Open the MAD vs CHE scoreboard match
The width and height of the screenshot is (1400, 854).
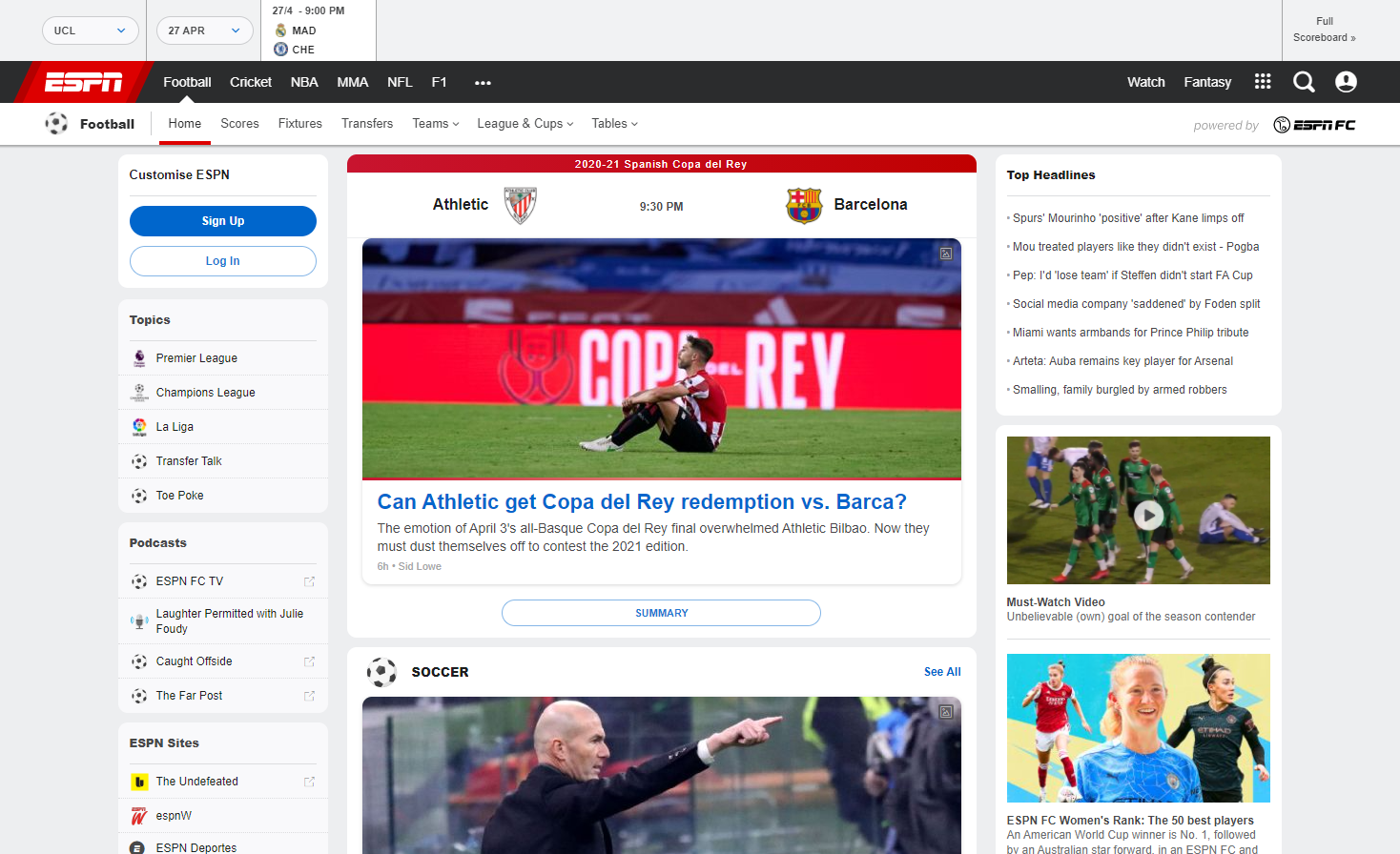tap(319, 30)
